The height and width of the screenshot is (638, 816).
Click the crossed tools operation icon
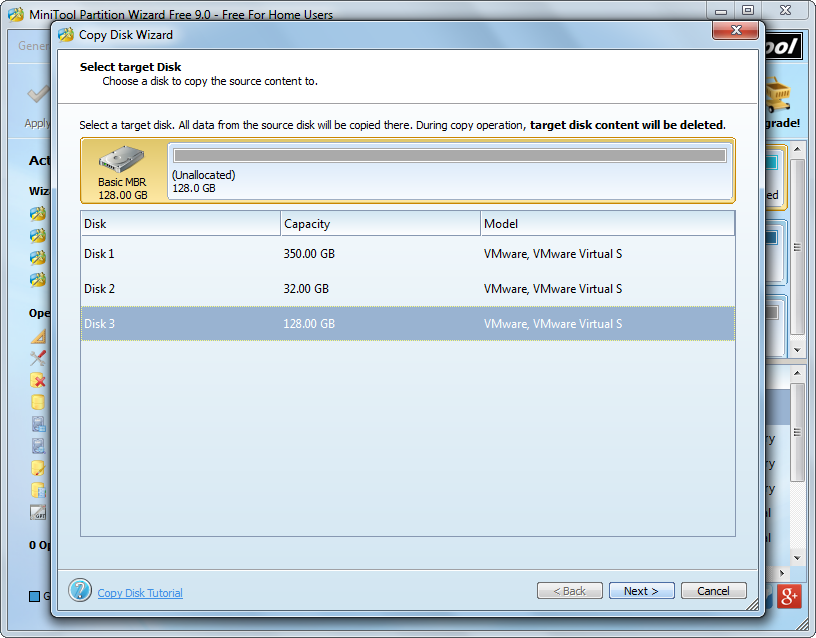[37, 358]
